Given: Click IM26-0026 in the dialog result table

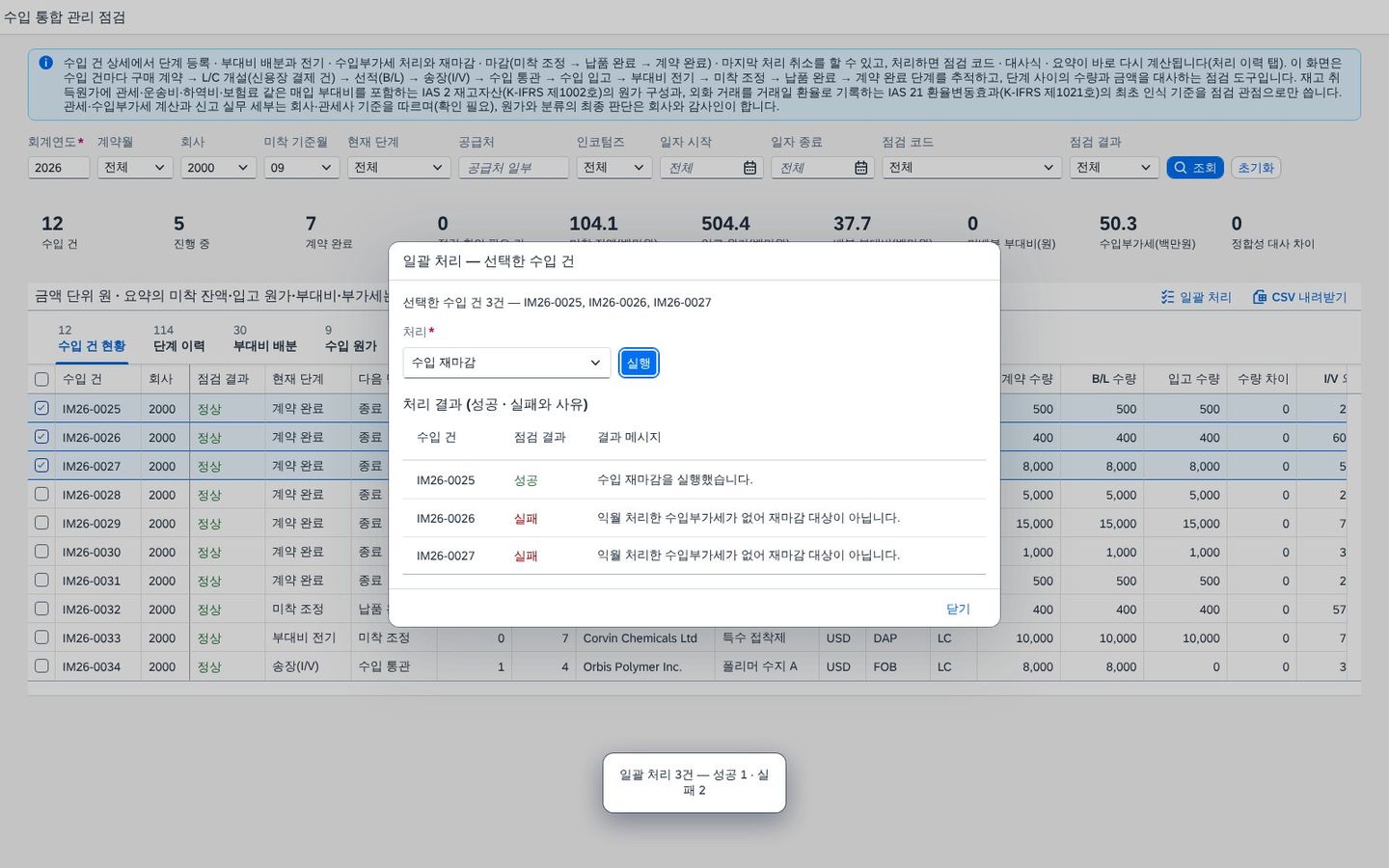Looking at the screenshot, I should click(x=446, y=518).
